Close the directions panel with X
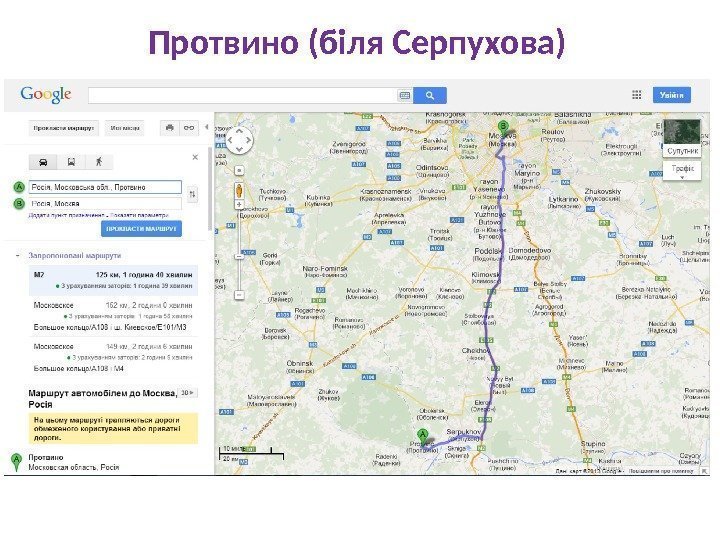 coord(195,158)
